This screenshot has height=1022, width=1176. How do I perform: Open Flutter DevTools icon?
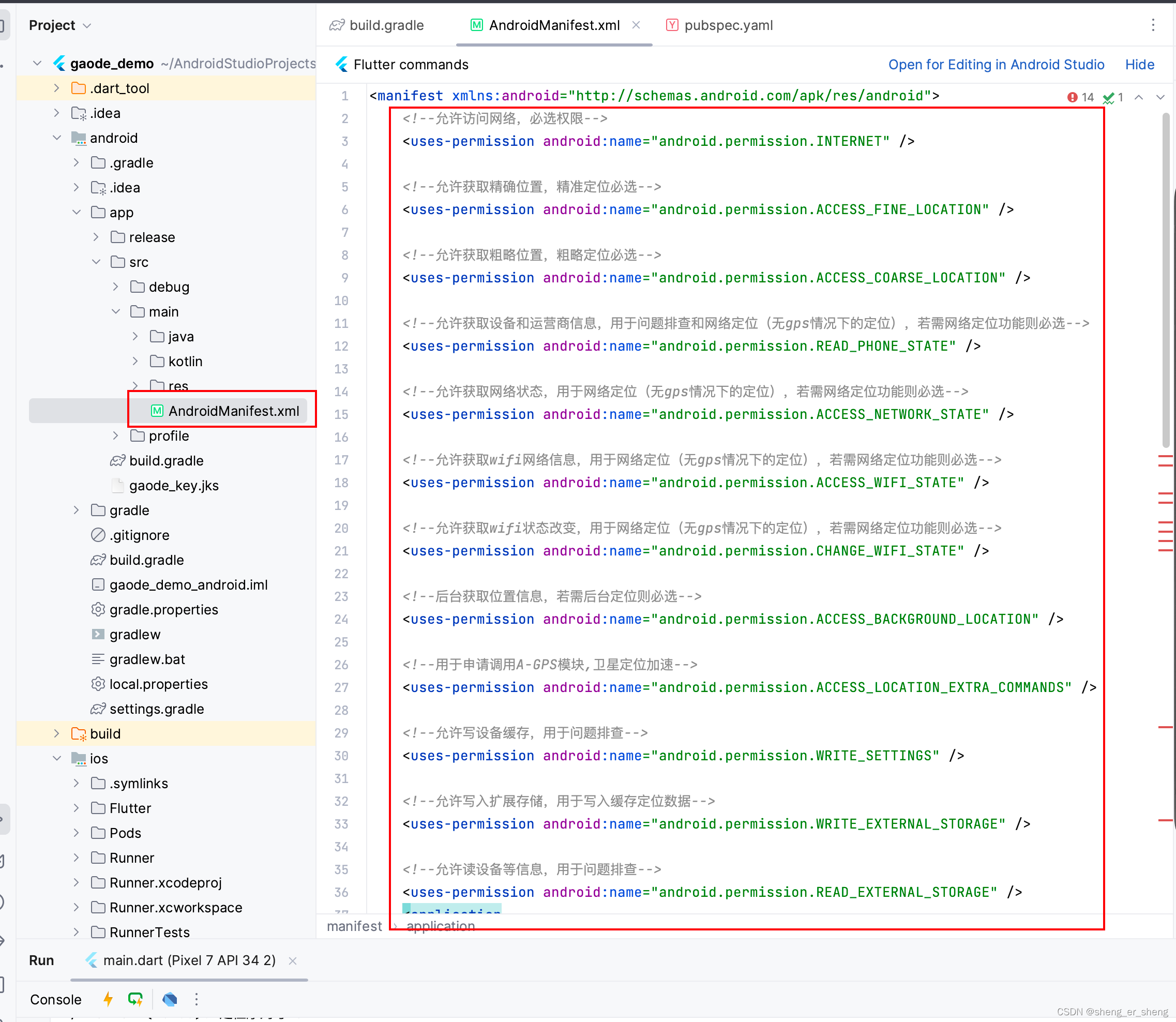(x=170, y=999)
